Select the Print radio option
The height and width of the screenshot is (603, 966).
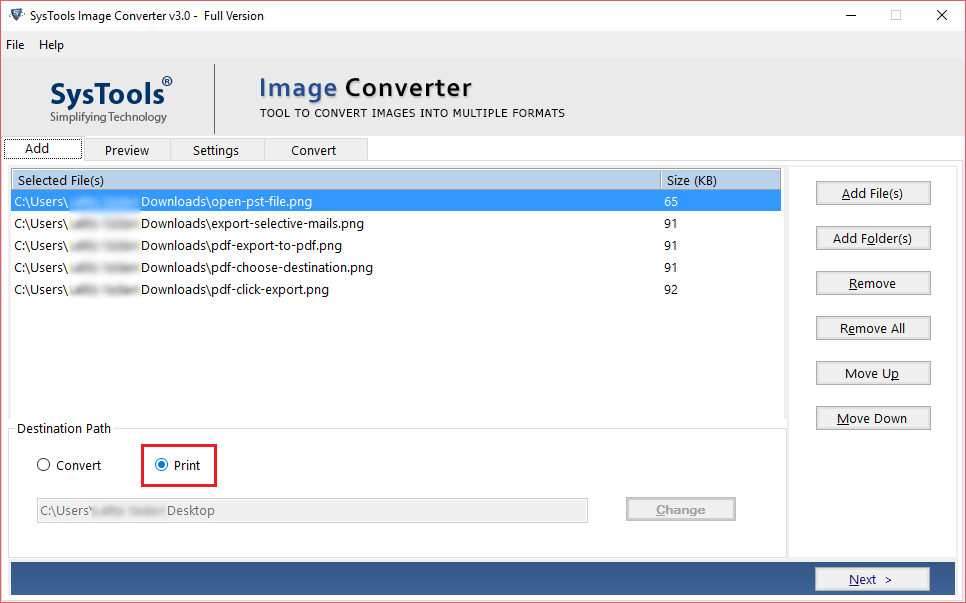[x=177, y=465]
